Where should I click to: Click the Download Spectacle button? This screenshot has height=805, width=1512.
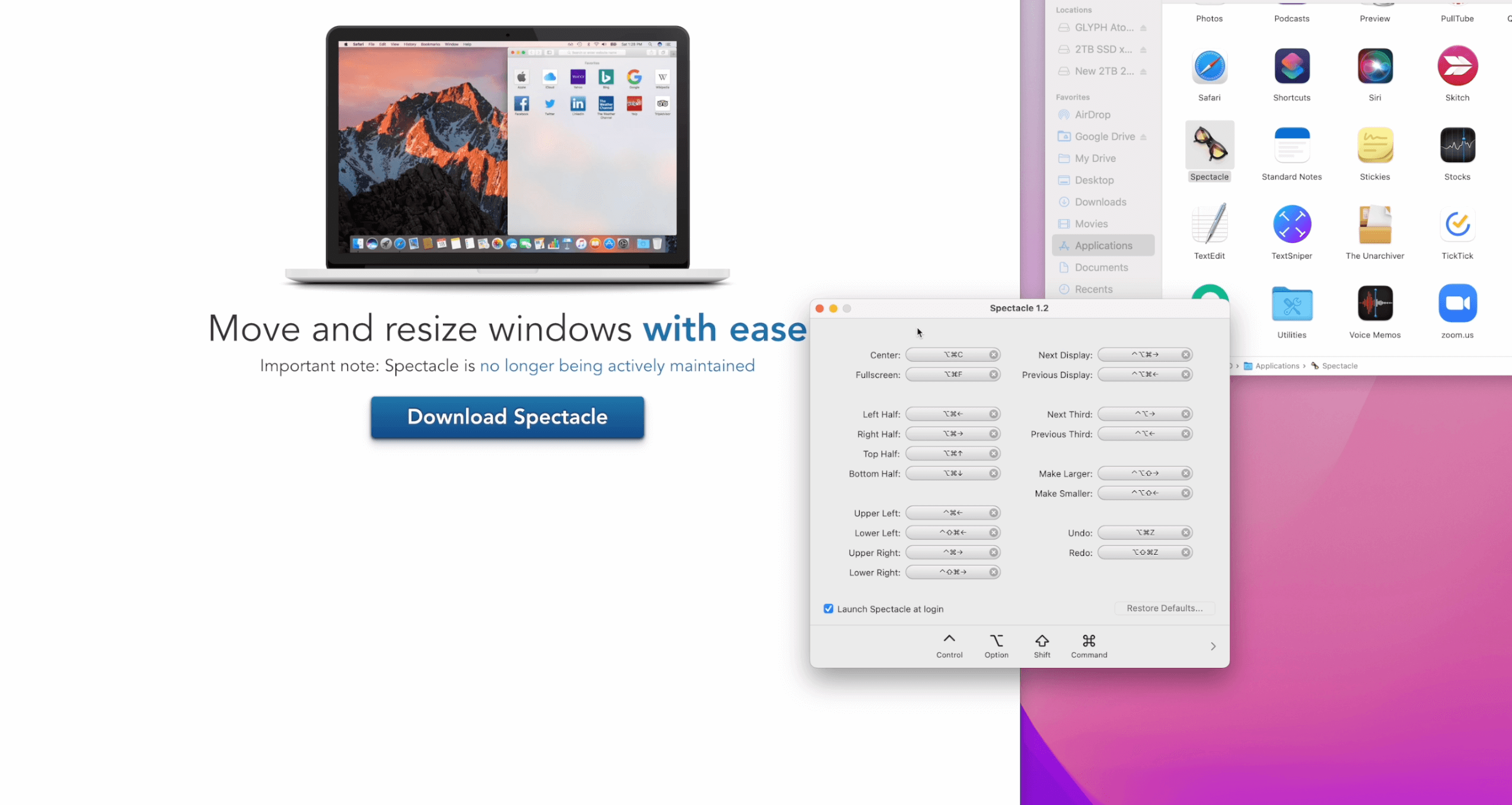click(507, 417)
